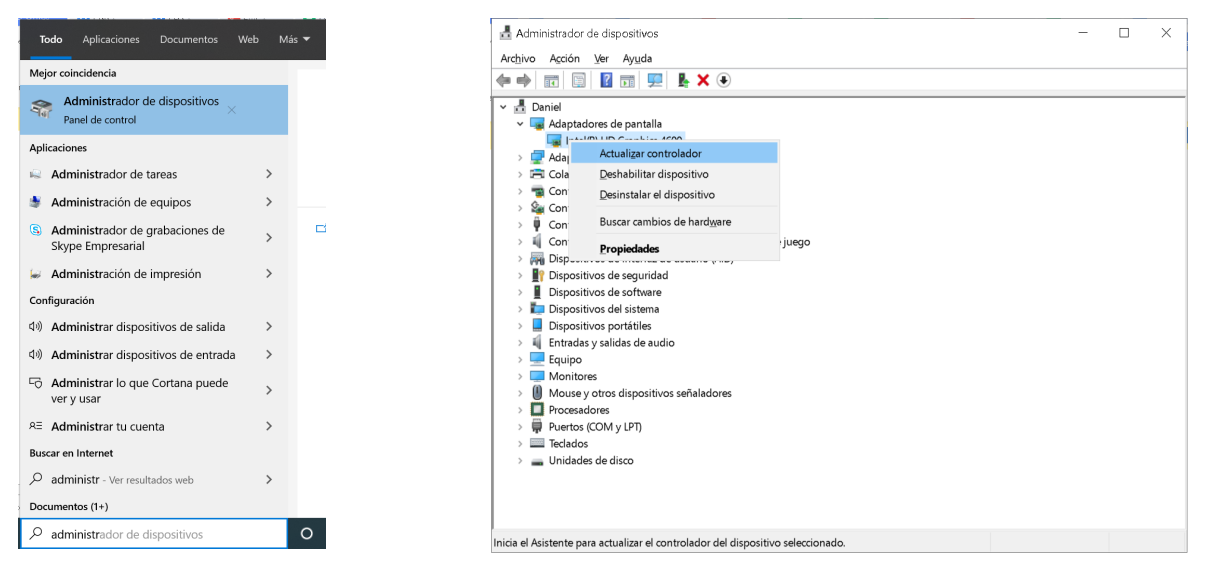Image resolution: width=1213 pixels, height=565 pixels.
Task: Click the Unidades de disco drive icon
Action: click(x=537, y=460)
